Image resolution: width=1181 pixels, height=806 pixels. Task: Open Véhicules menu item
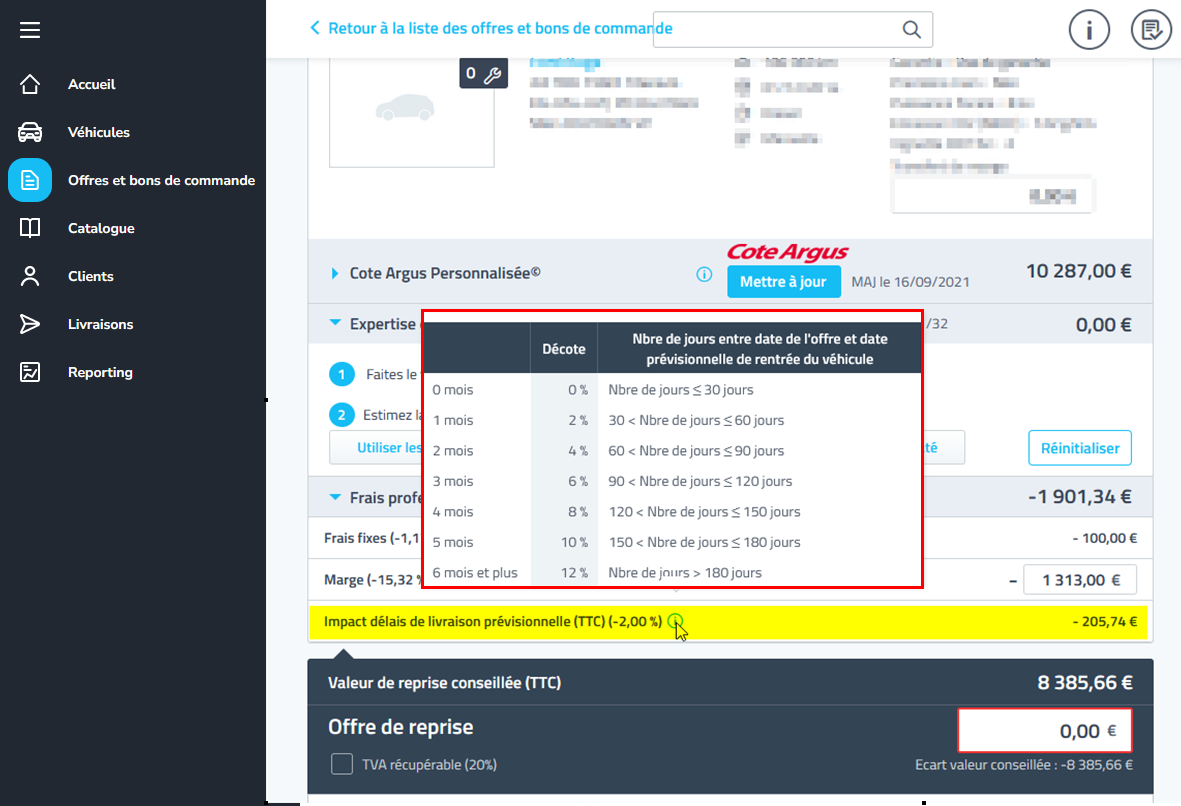coord(99,132)
